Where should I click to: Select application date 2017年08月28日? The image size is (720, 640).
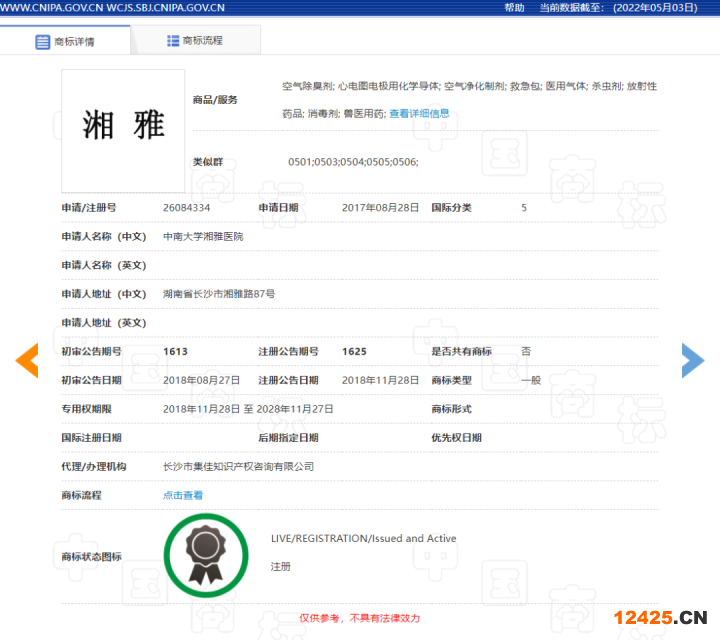click(380, 208)
